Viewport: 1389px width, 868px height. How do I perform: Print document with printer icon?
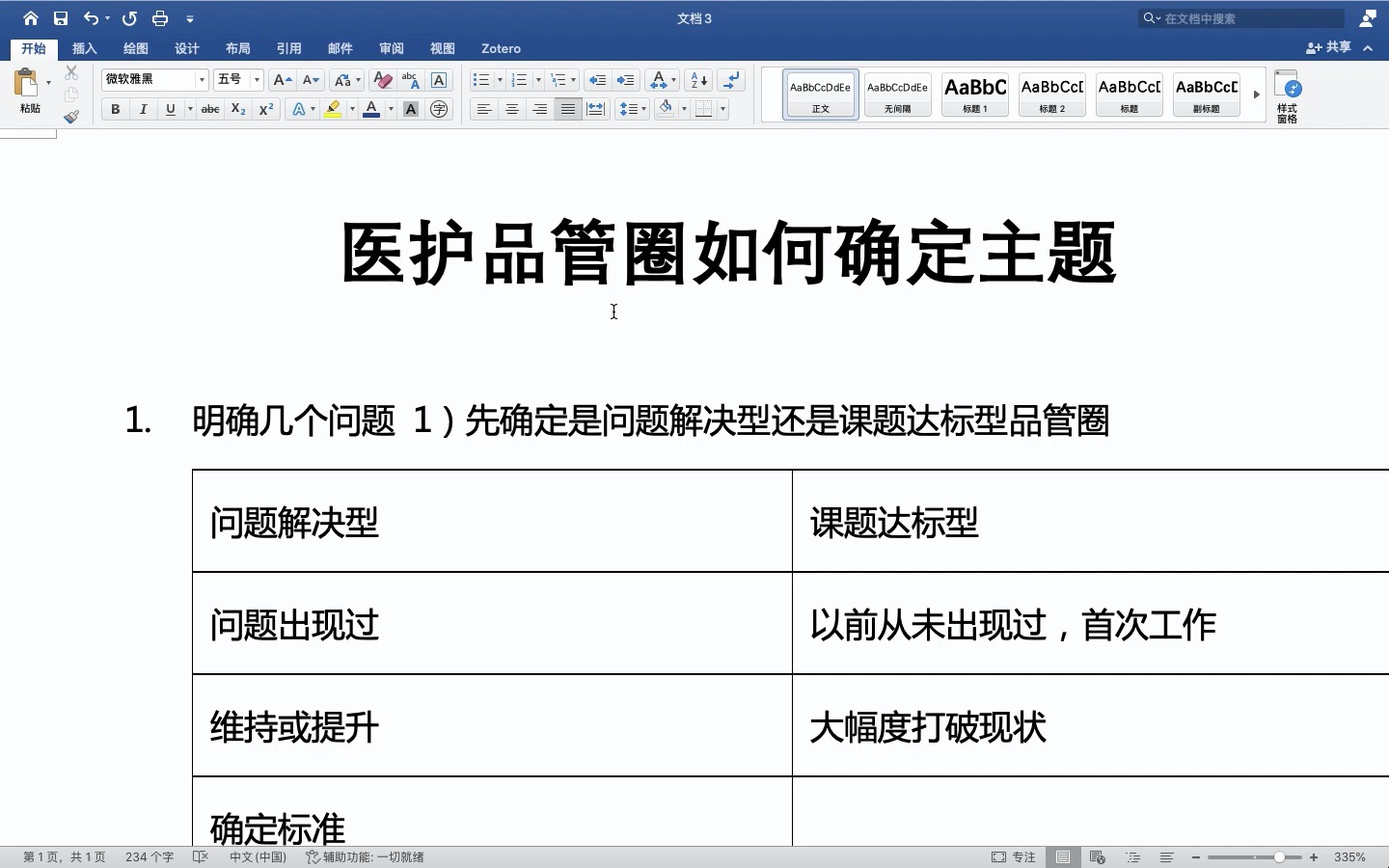(x=160, y=18)
